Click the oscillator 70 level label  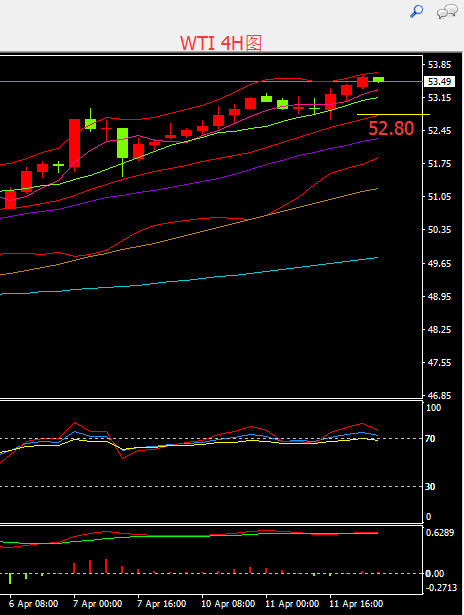click(430, 439)
